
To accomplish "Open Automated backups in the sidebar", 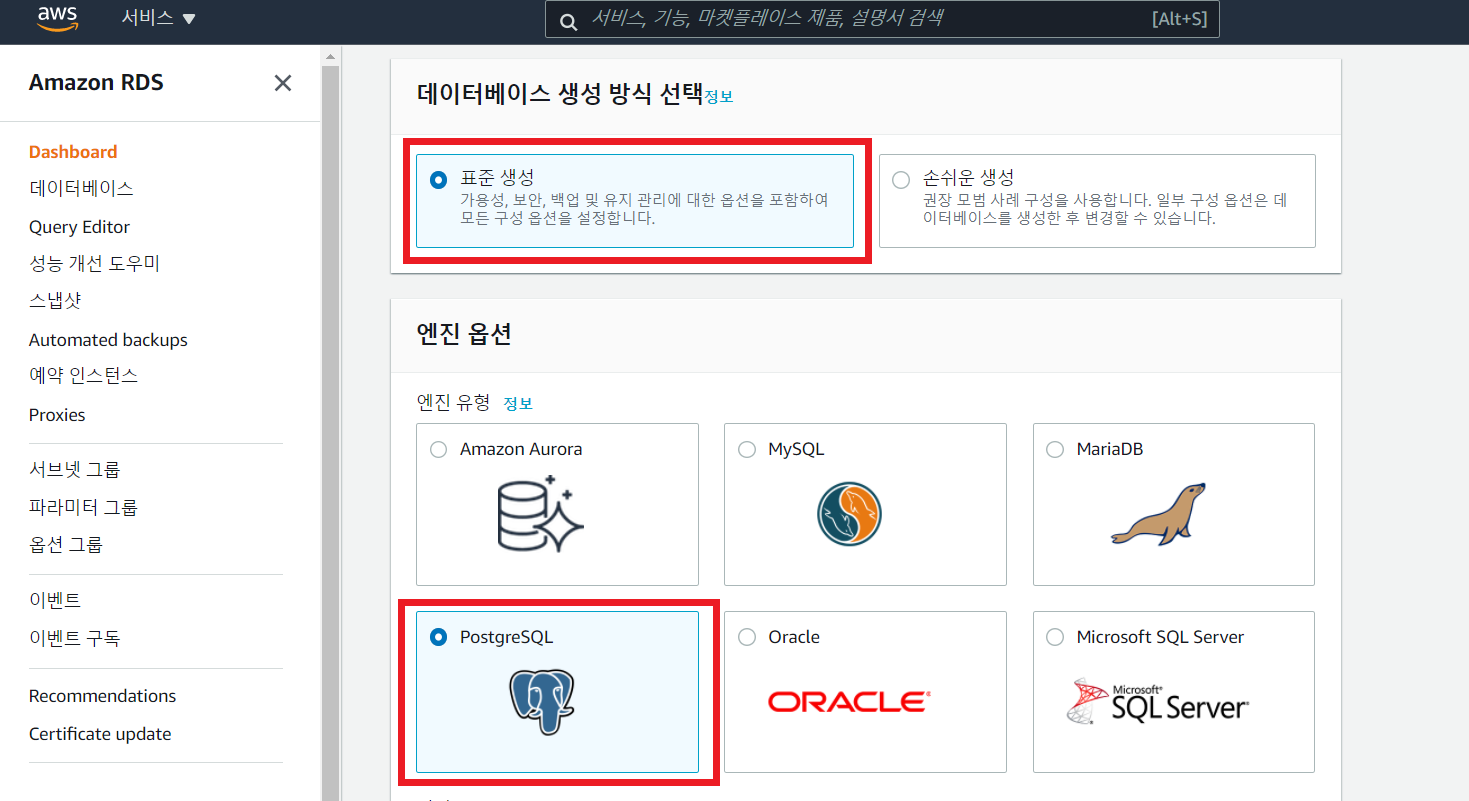I will 108,340.
